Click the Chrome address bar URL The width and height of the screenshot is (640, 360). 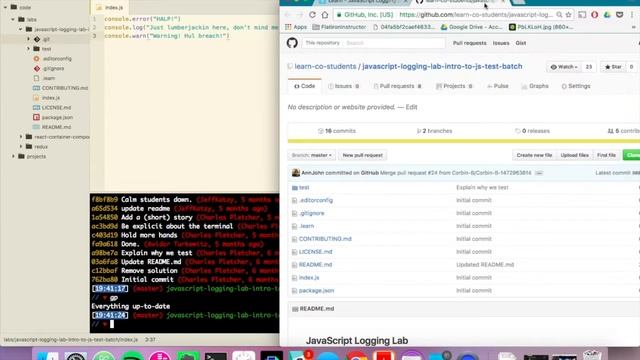pos(476,15)
